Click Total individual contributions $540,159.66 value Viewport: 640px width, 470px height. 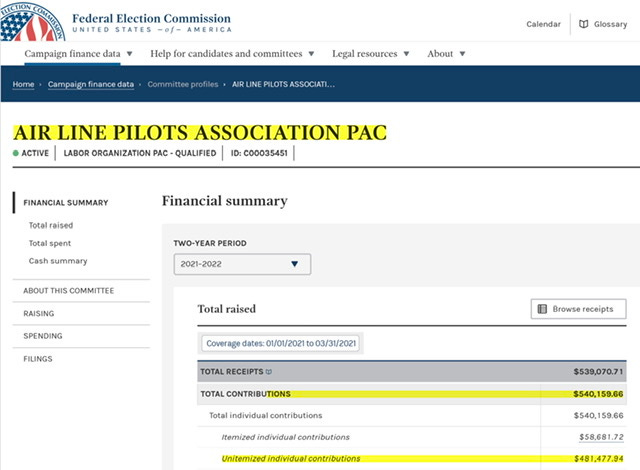click(598, 415)
